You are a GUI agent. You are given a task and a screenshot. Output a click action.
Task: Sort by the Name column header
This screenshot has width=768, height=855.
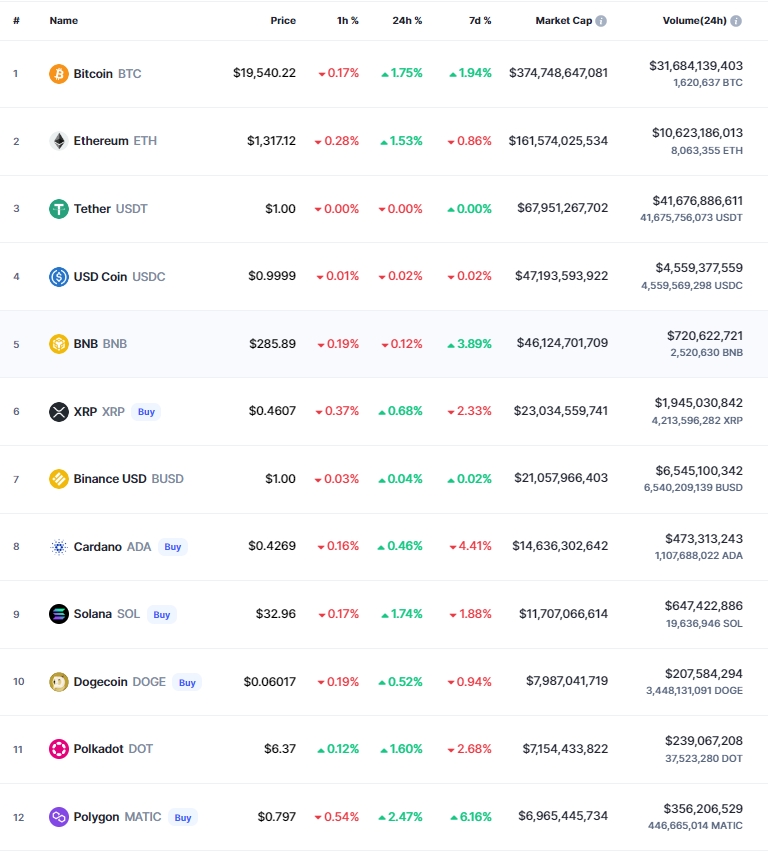coord(64,21)
